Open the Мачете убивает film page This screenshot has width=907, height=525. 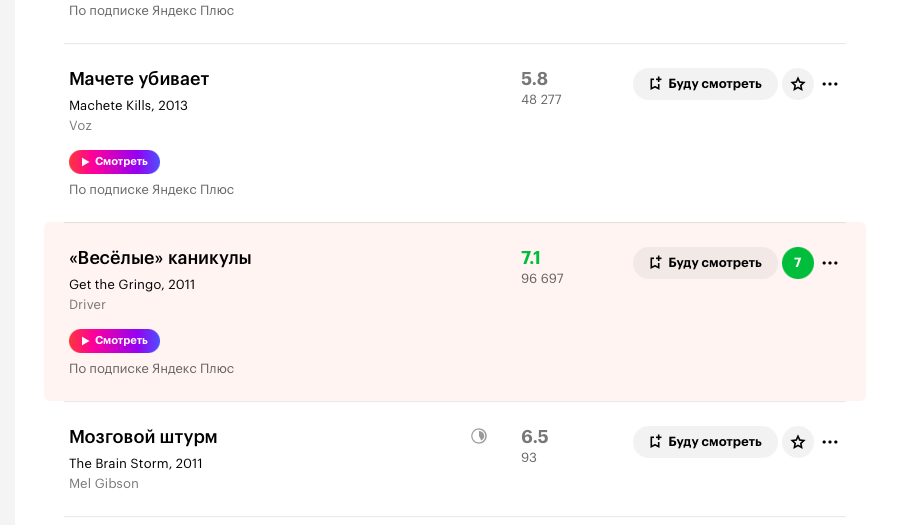click(x=139, y=79)
